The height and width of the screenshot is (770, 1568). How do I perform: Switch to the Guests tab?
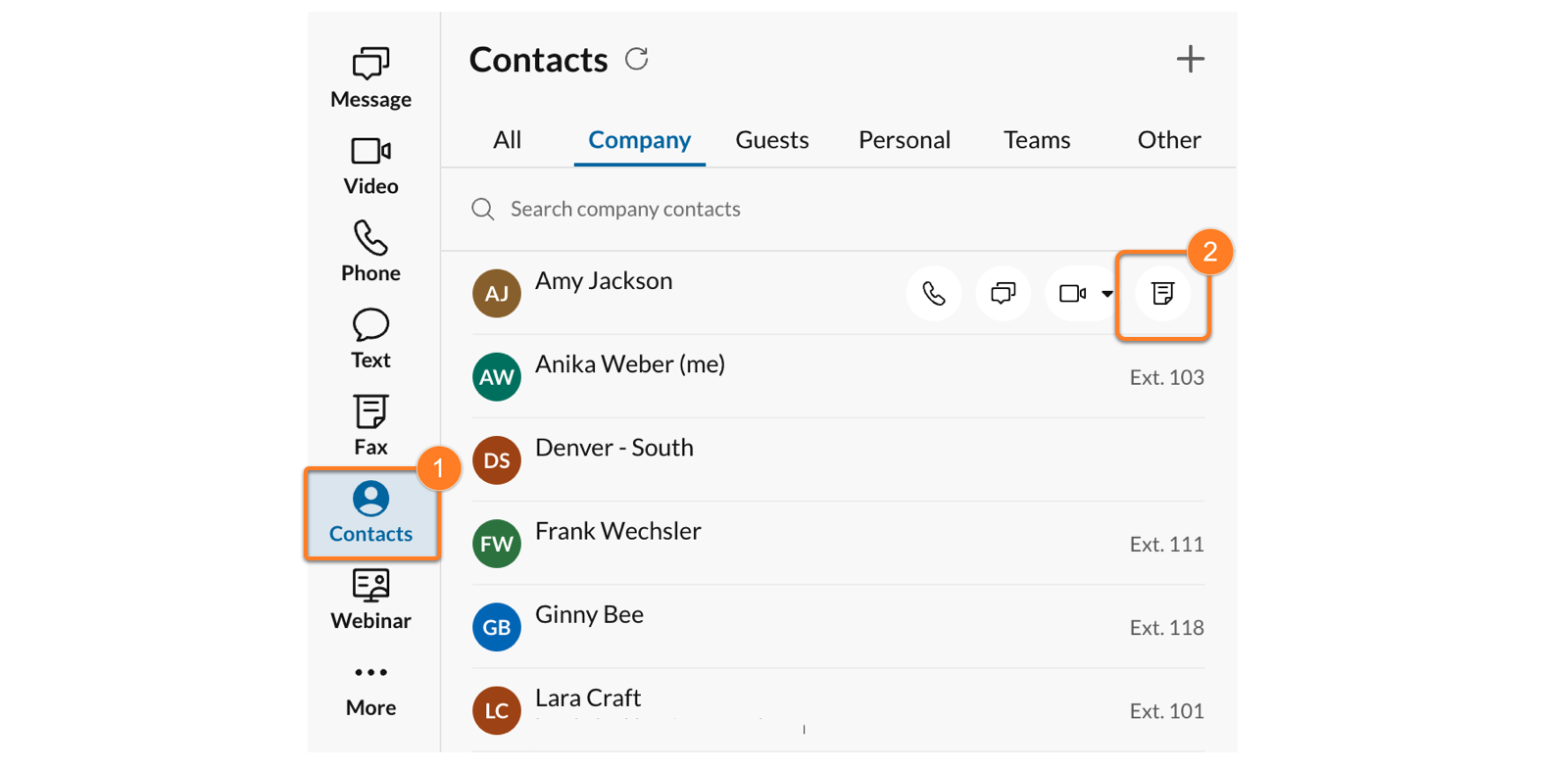tap(772, 140)
